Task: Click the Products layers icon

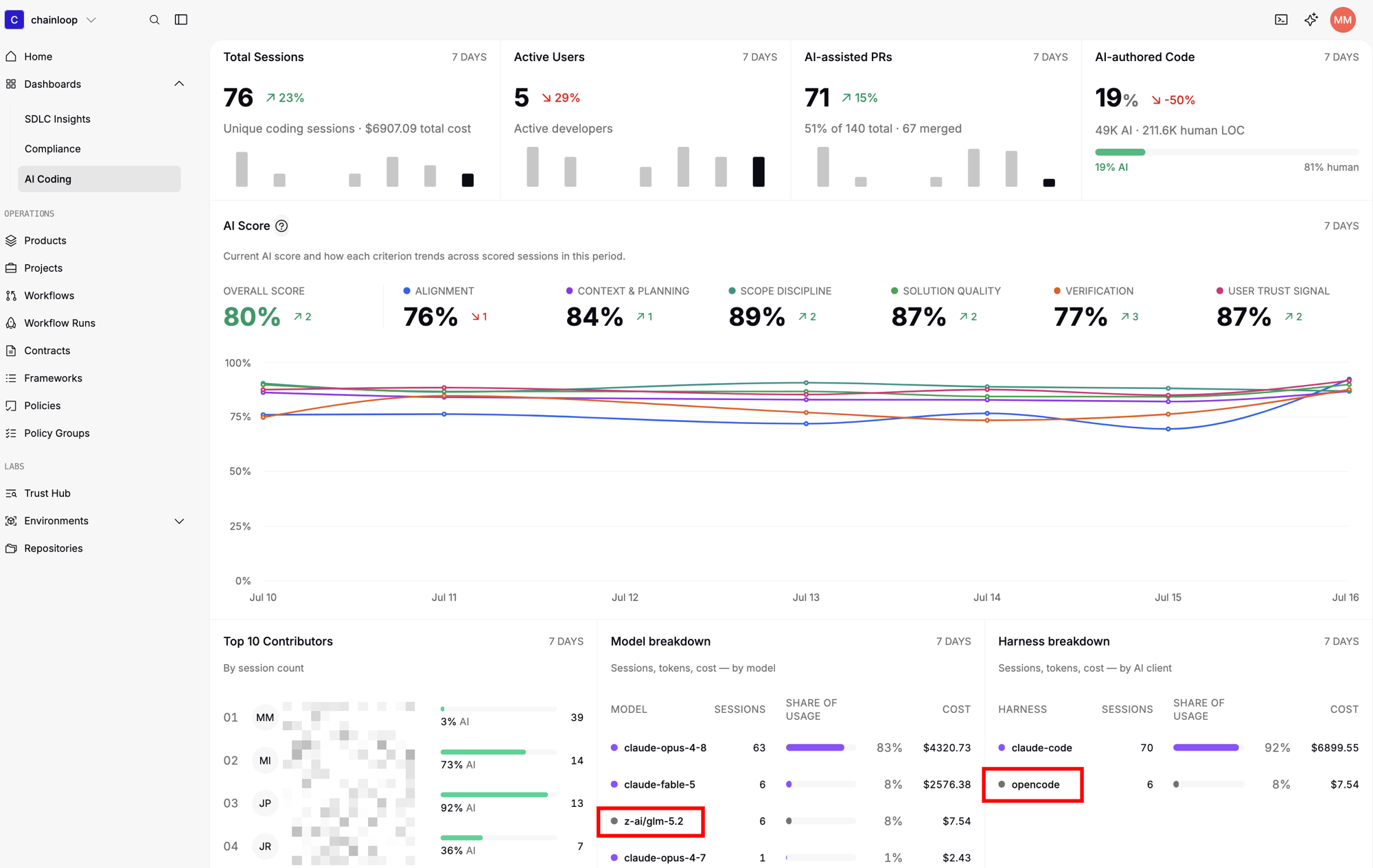Action: [11, 241]
